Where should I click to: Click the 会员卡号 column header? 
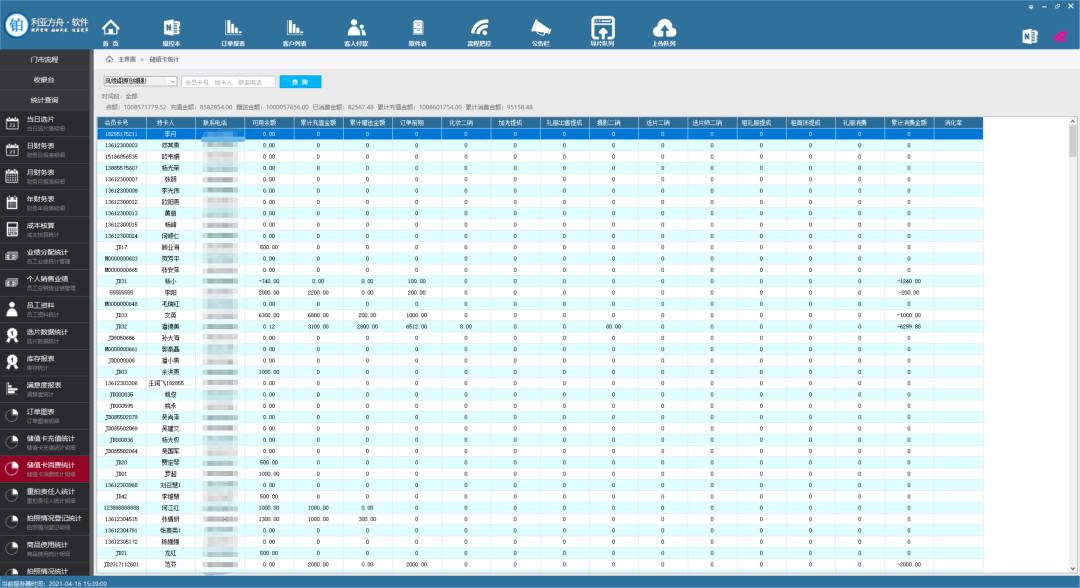pos(121,123)
